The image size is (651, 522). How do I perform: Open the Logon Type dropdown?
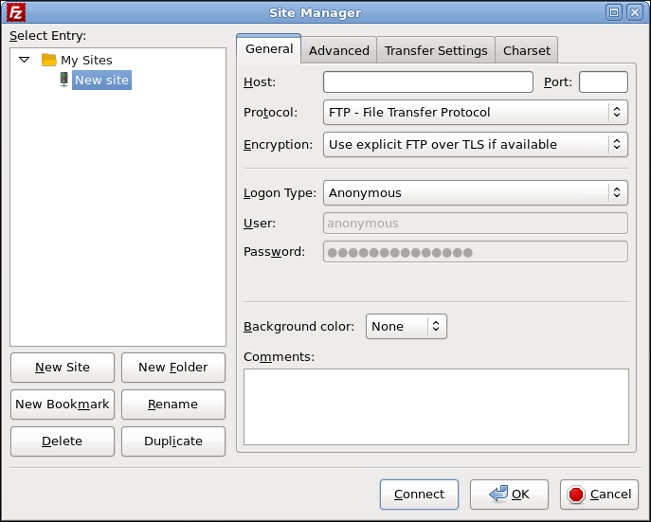click(x=475, y=193)
